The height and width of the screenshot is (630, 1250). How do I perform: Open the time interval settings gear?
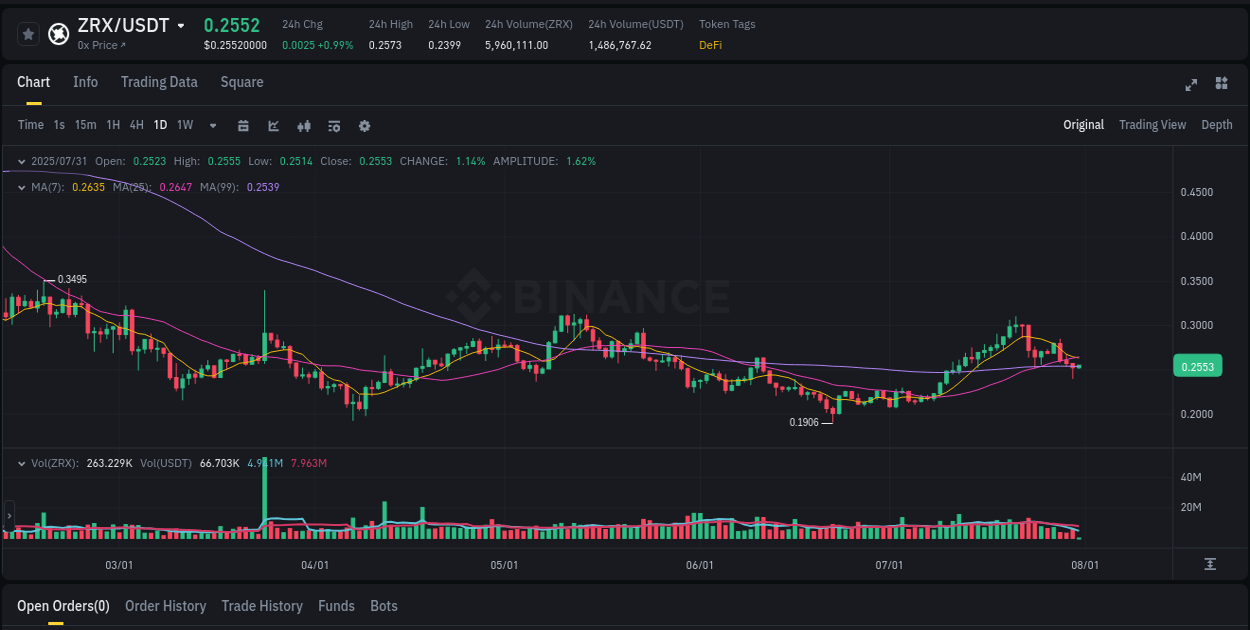364,126
